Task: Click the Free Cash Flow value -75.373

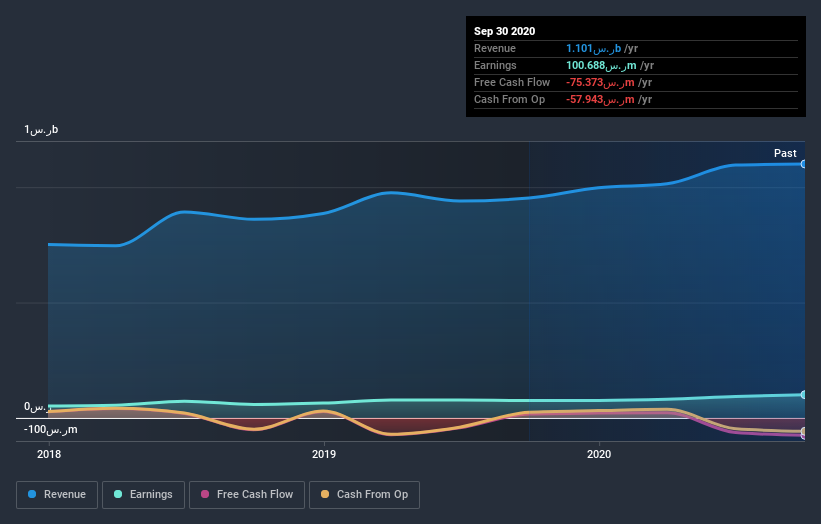Action: (600, 83)
